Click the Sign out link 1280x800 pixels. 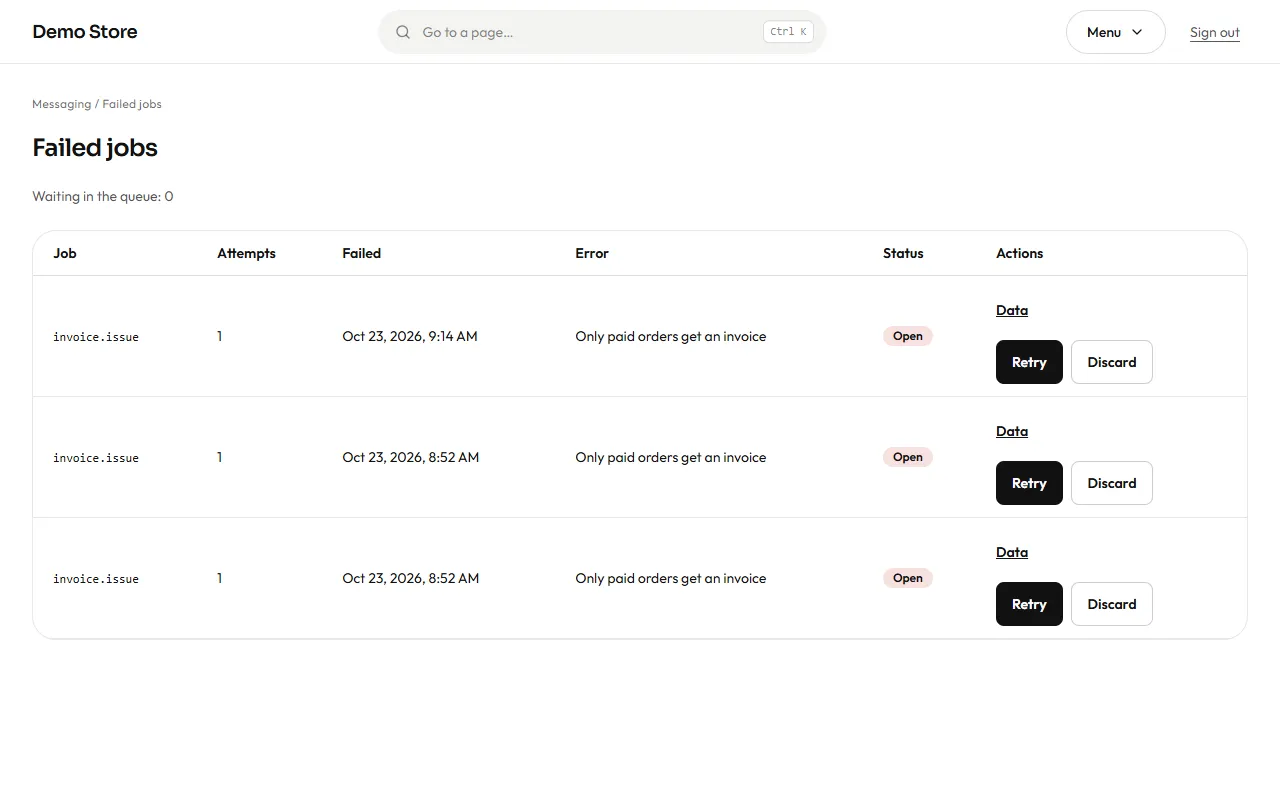1215,32
